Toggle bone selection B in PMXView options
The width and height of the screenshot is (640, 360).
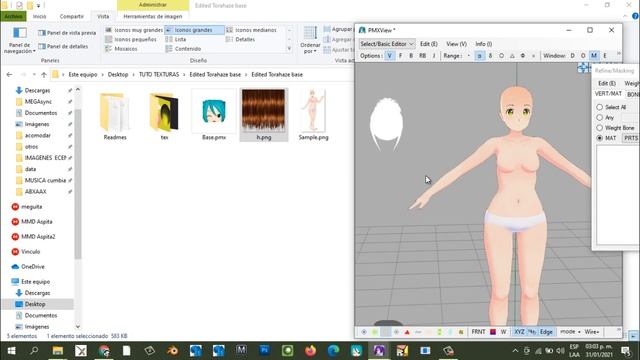tap(411, 56)
